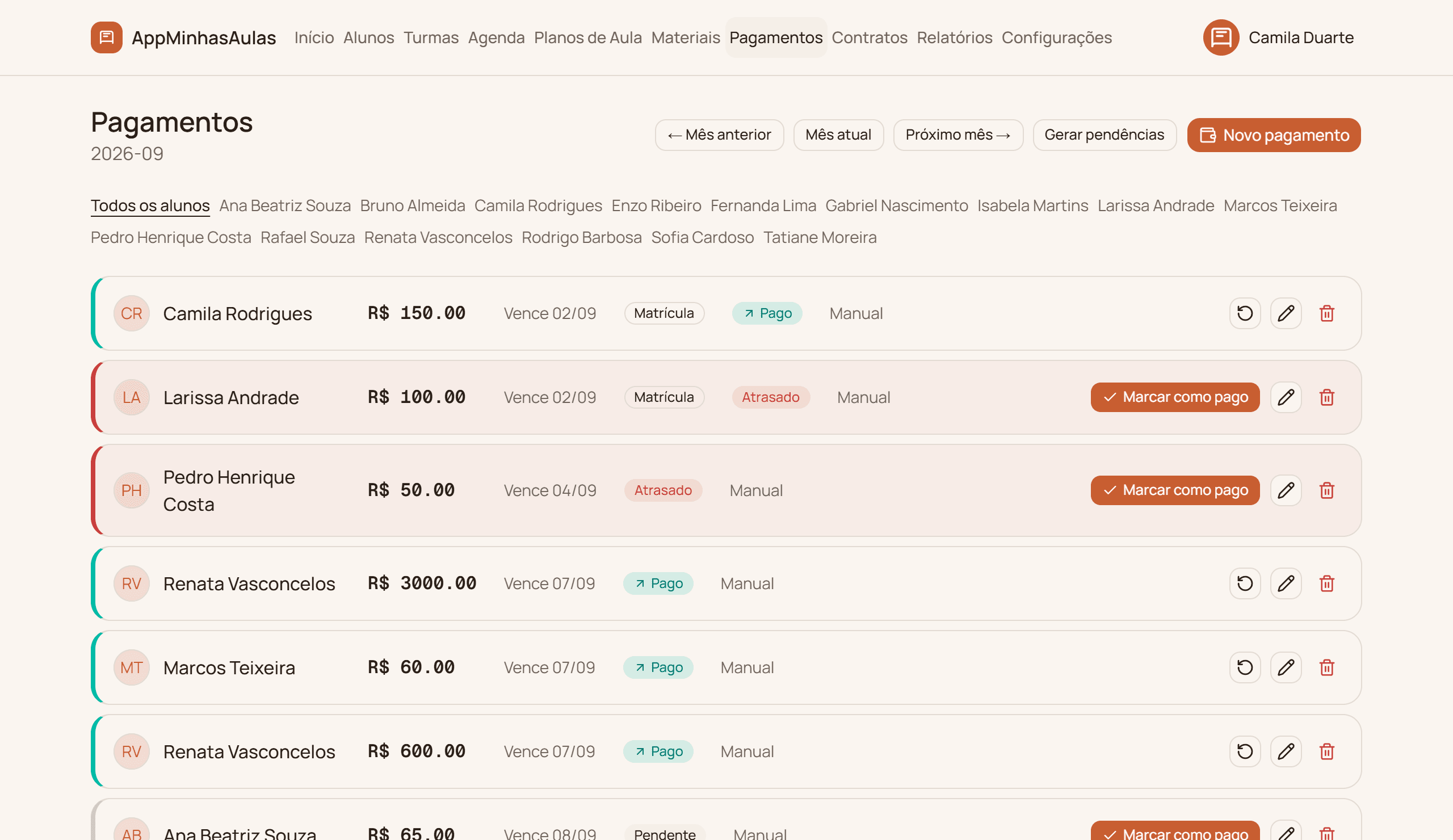The image size is (1453, 840).
Task: Filter by Rodrigo Barbosa
Action: (581, 238)
